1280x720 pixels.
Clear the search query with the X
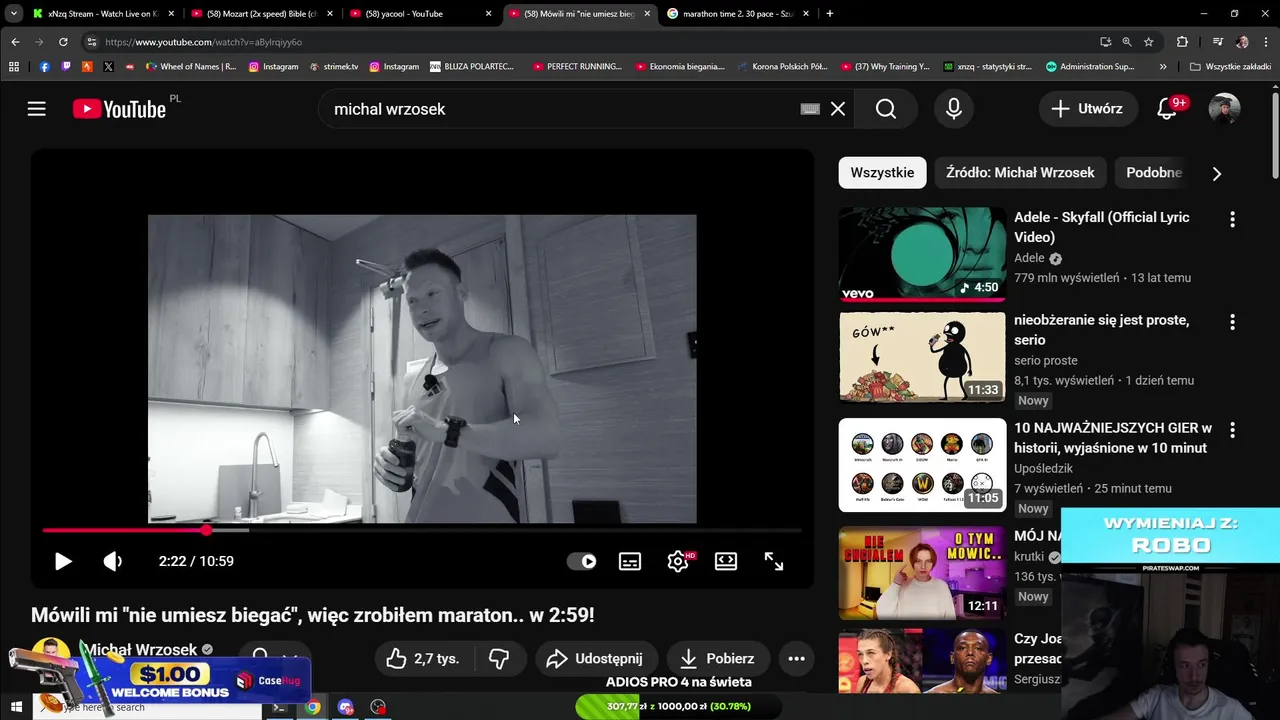(x=838, y=109)
